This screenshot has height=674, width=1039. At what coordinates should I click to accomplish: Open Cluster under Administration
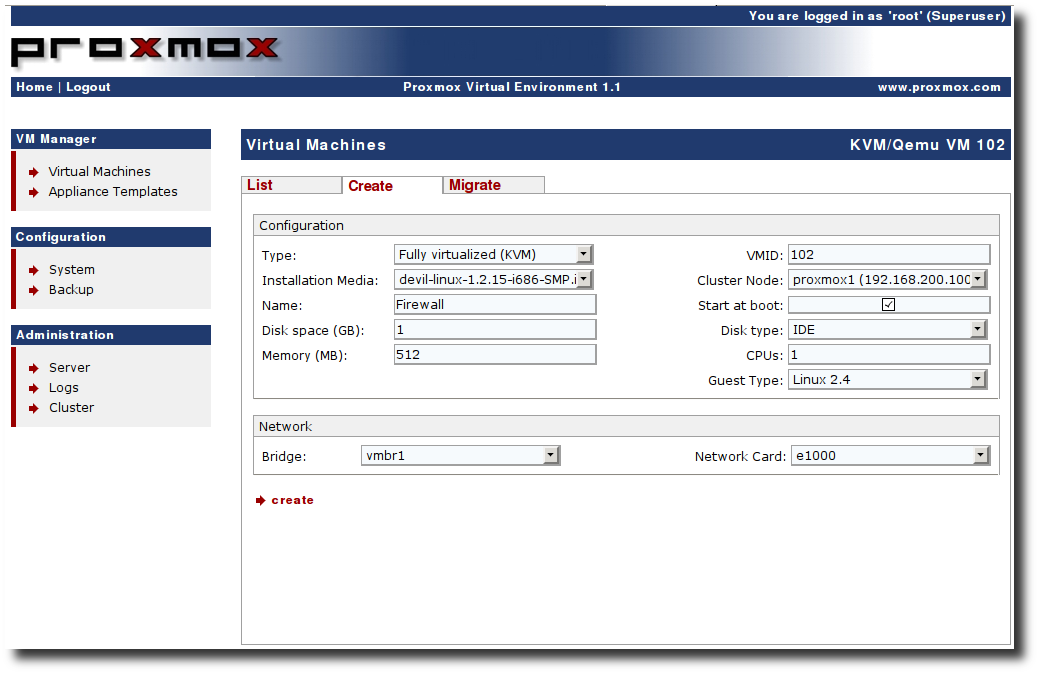72,408
